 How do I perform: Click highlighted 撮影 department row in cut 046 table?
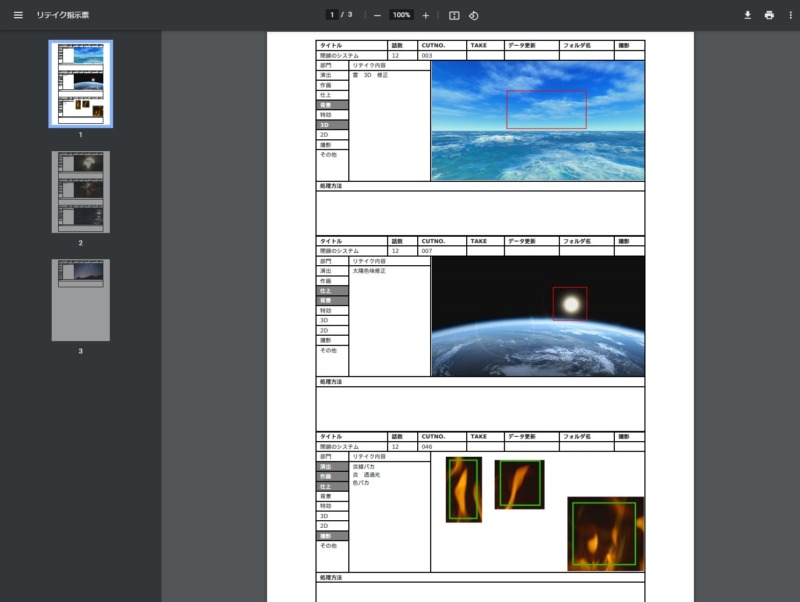[x=332, y=536]
